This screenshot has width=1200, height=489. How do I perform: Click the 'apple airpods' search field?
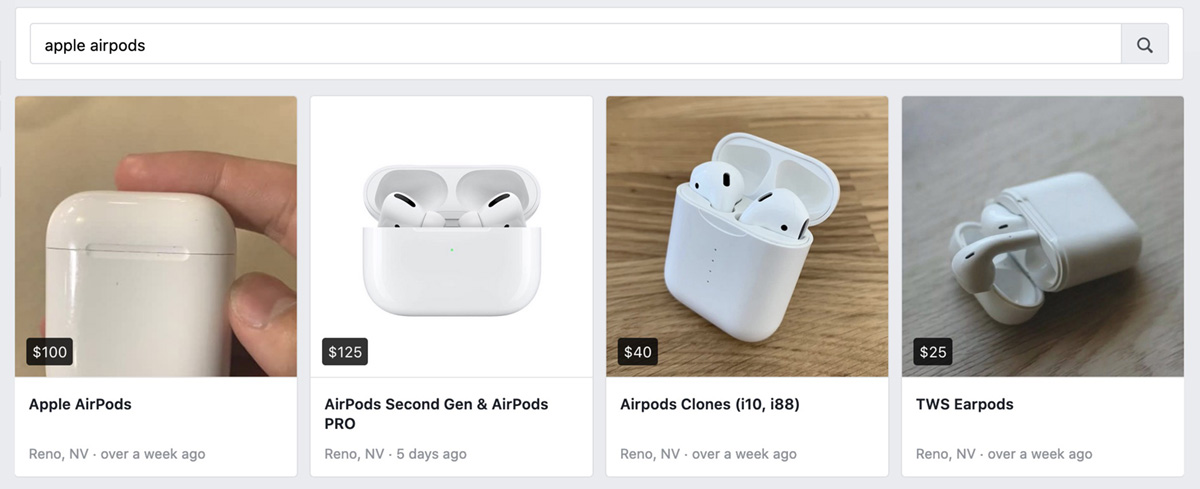pos(575,45)
